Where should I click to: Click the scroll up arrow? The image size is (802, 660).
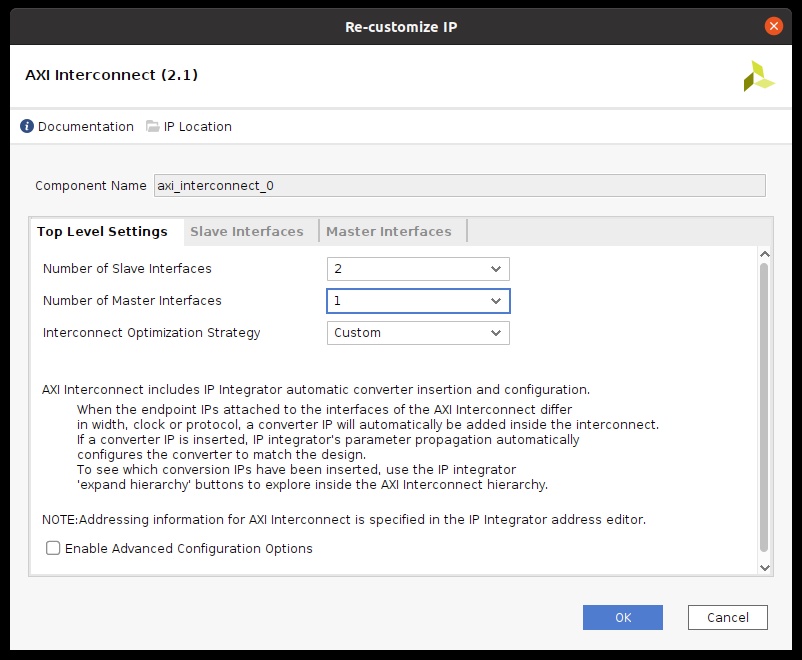[x=765, y=254]
